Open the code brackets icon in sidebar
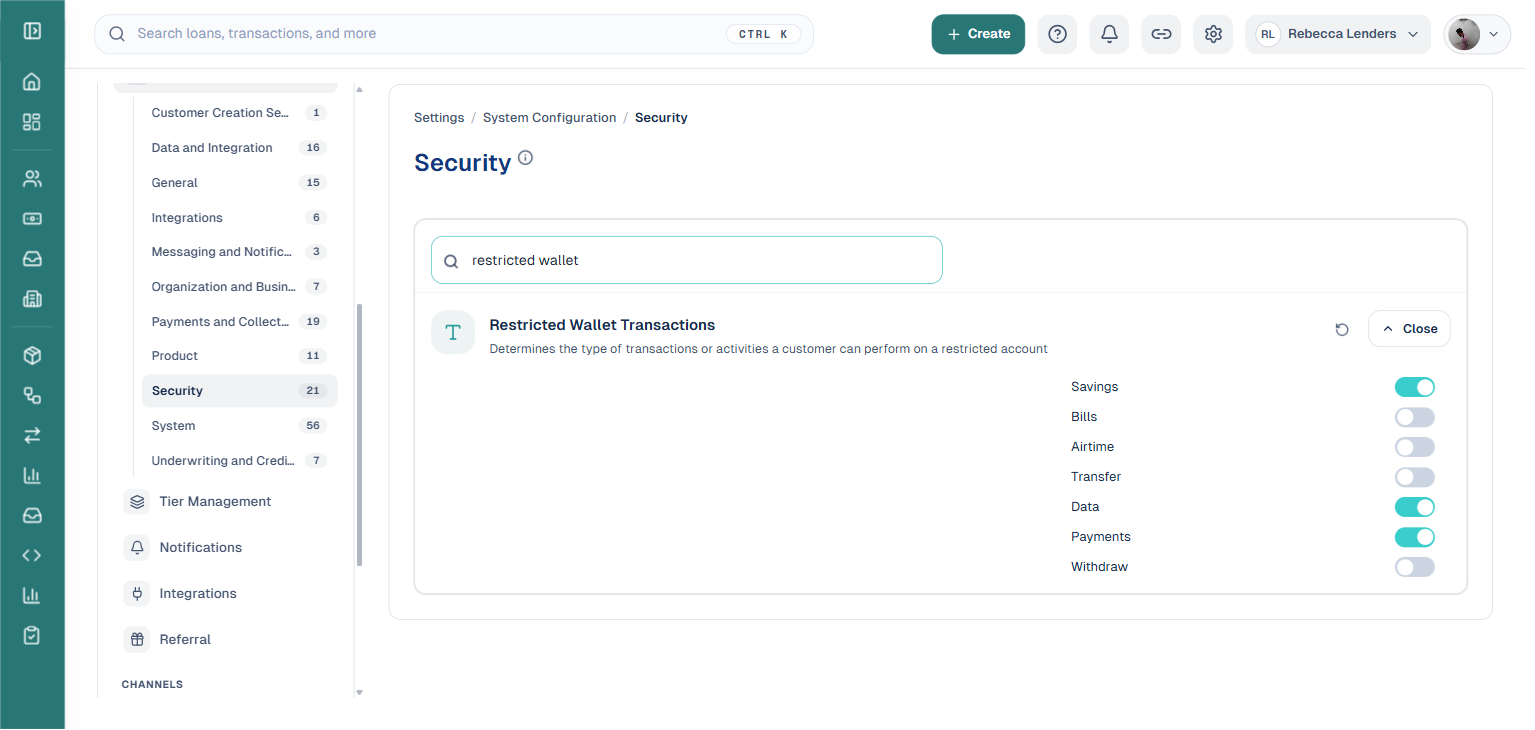This screenshot has width=1535, height=730. pos(32,555)
